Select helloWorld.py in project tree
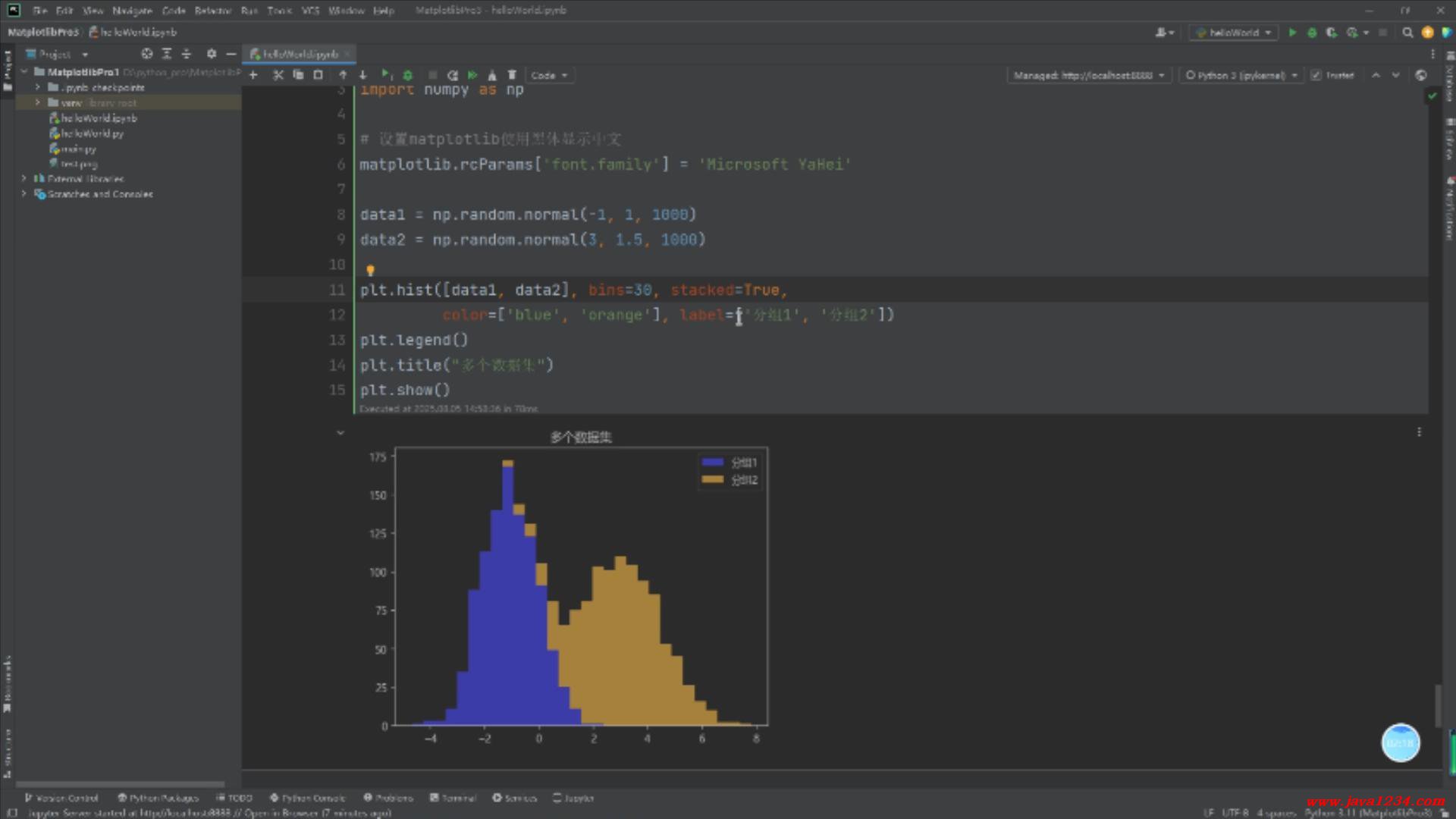 pos(92,133)
